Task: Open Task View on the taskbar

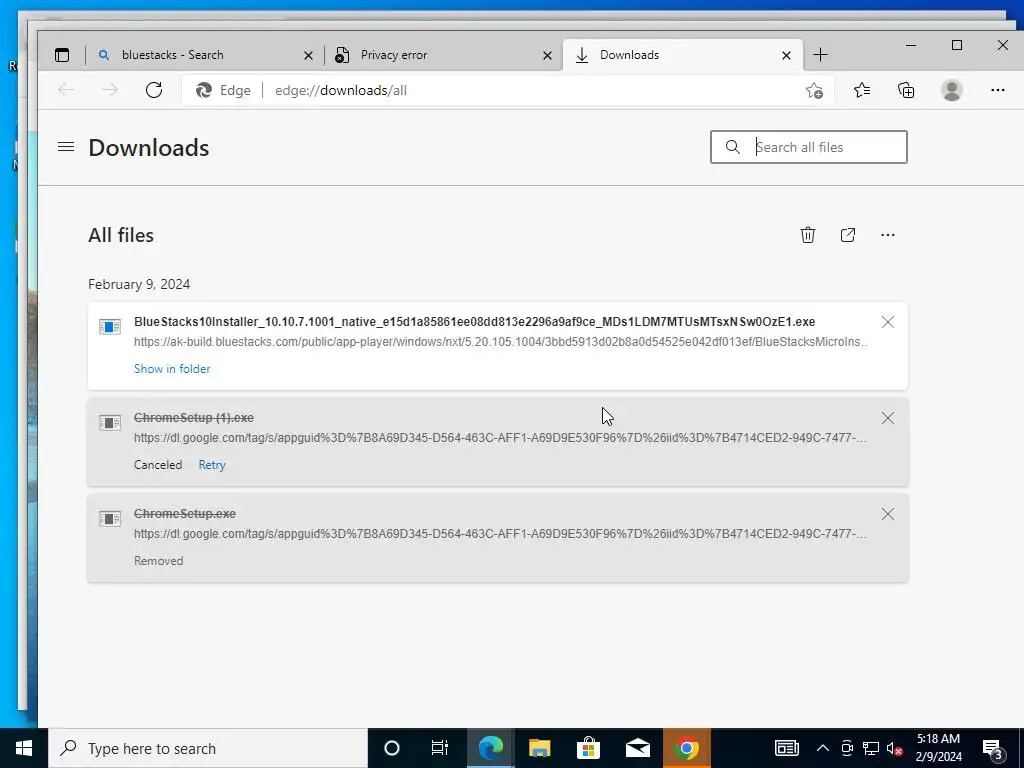Action: (x=440, y=748)
